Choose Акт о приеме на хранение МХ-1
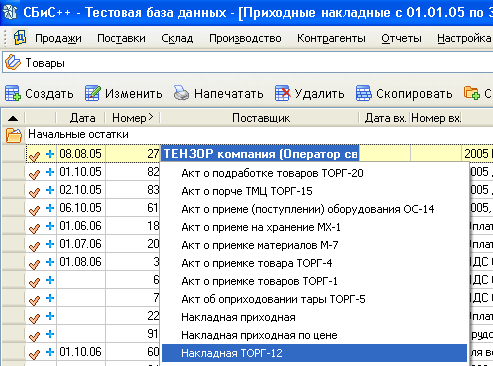493x366 pixels. coord(315,227)
